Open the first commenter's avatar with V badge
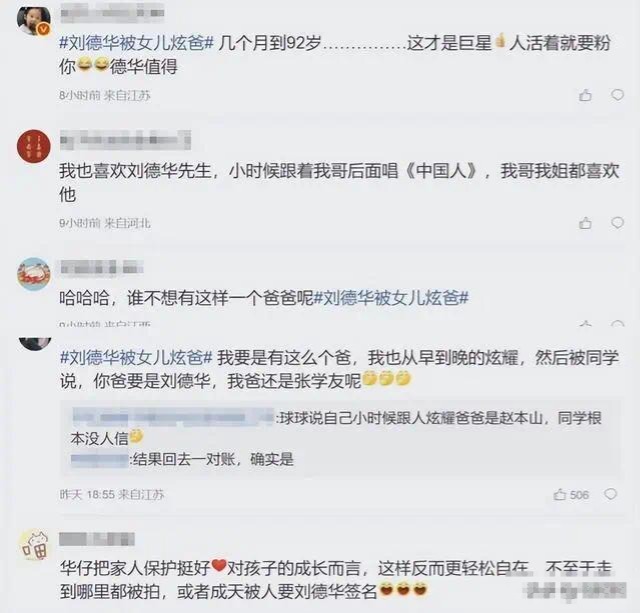Screen dimensions: 640x613 pyautogui.click(x=33, y=20)
